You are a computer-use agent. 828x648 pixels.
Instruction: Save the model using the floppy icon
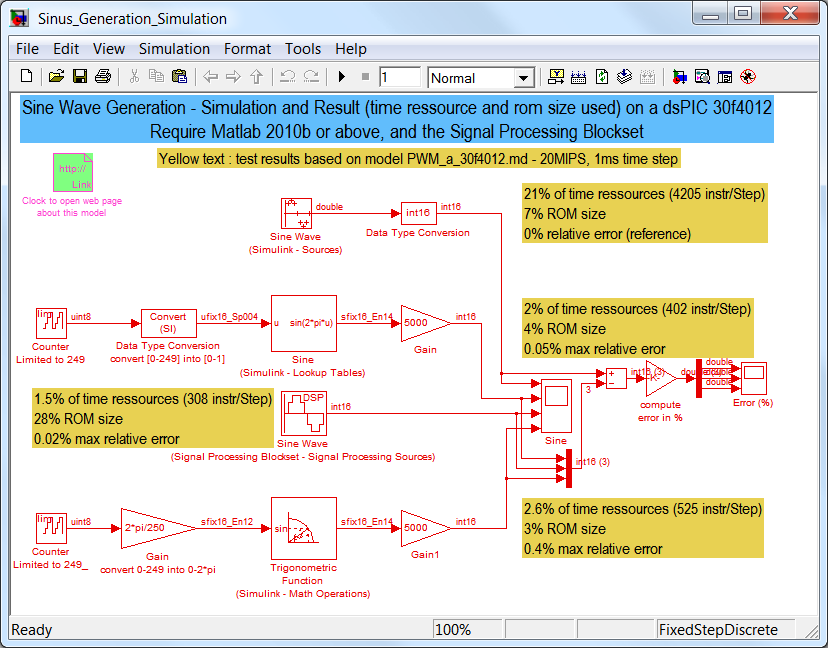tap(80, 77)
